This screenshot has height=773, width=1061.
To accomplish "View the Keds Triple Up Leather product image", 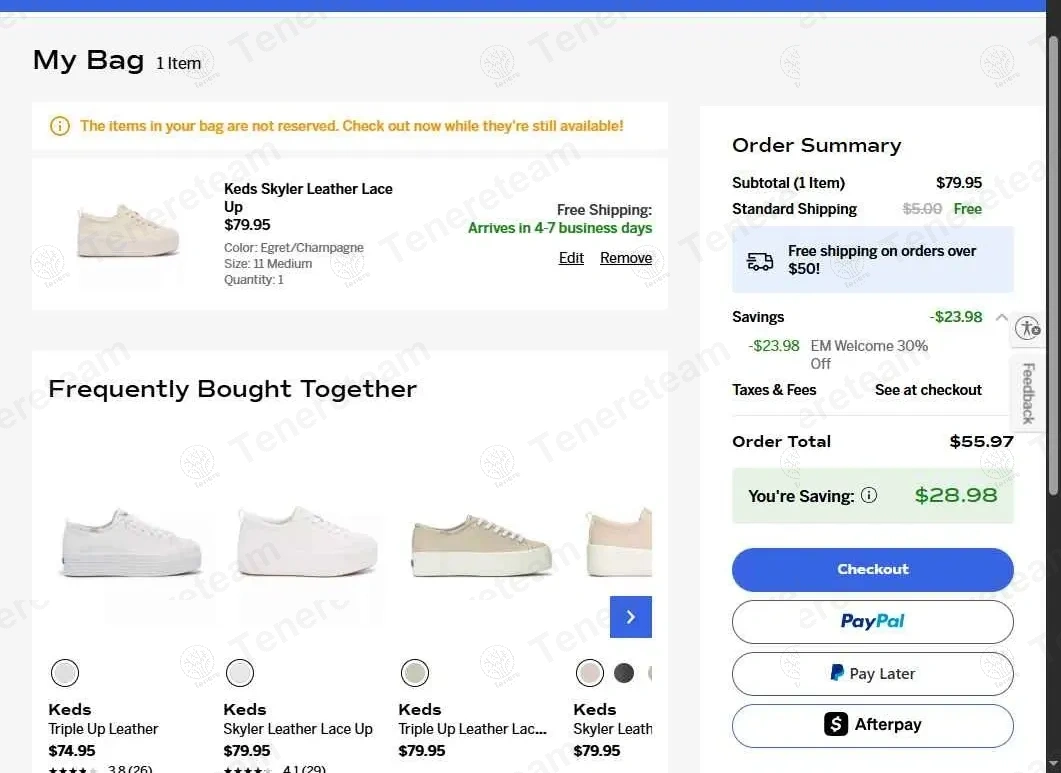I will (131, 543).
